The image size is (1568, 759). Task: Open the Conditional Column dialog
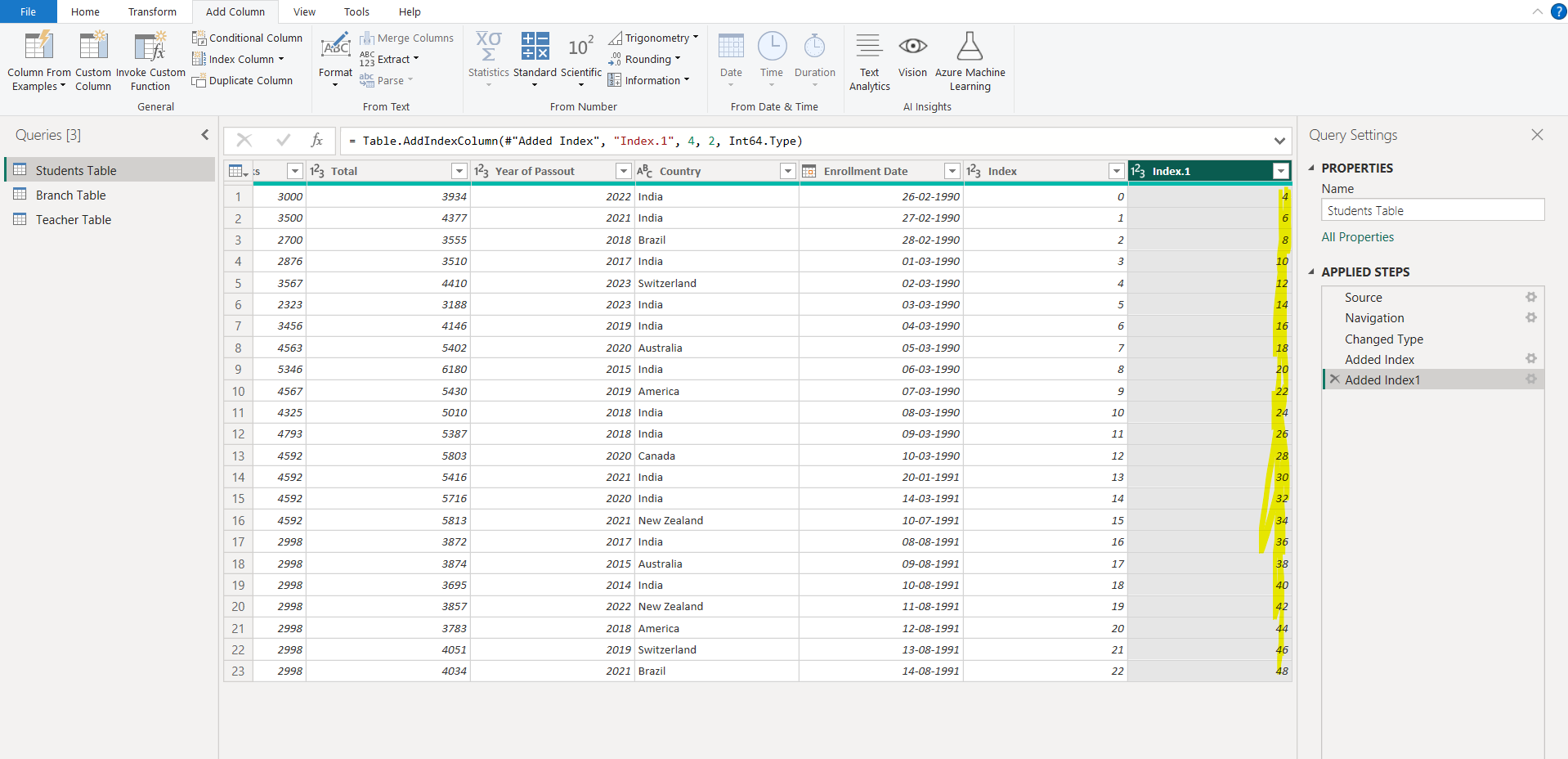[247, 38]
